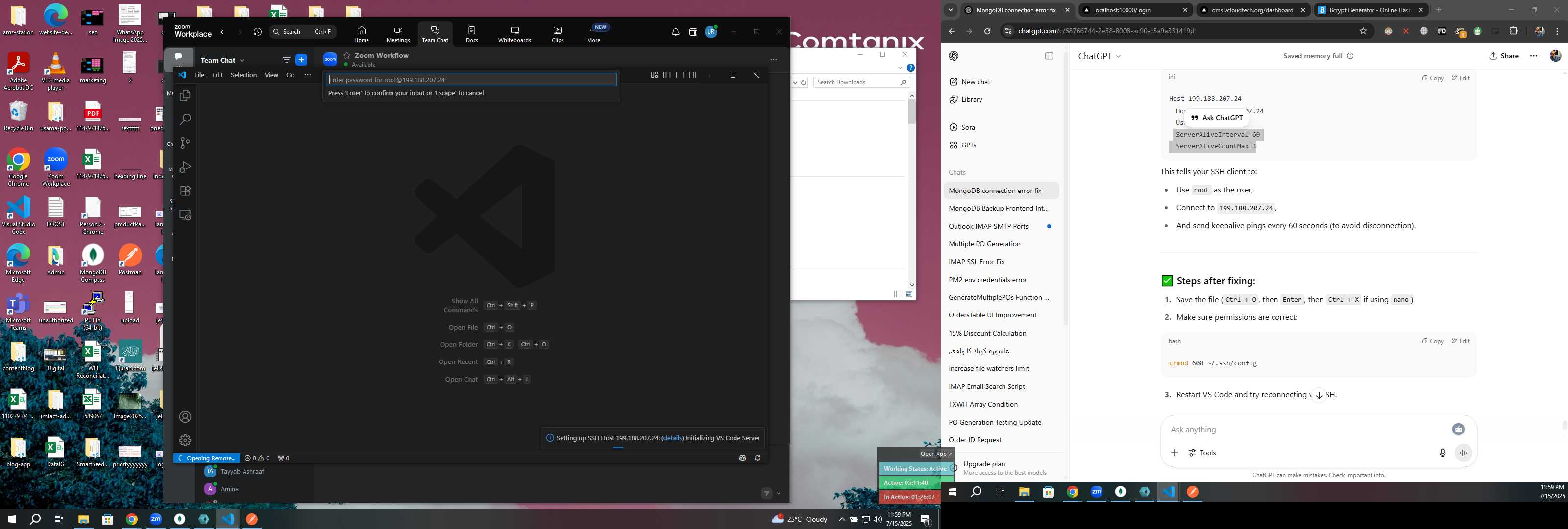Open the Explorer view in VS Code

click(x=185, y=96)
